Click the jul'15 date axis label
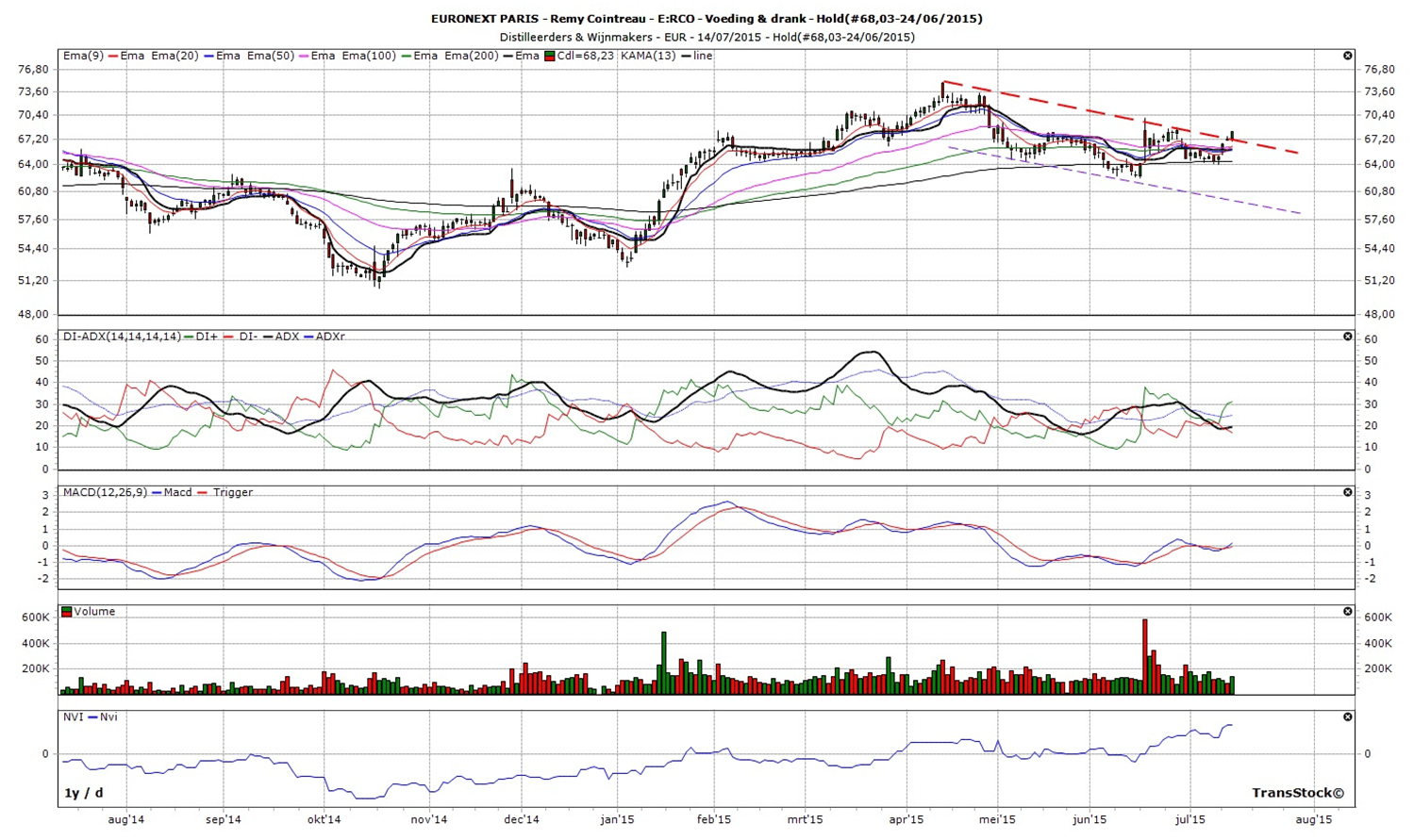This screenshot has width=1414, height=840. pos(1190,820)
